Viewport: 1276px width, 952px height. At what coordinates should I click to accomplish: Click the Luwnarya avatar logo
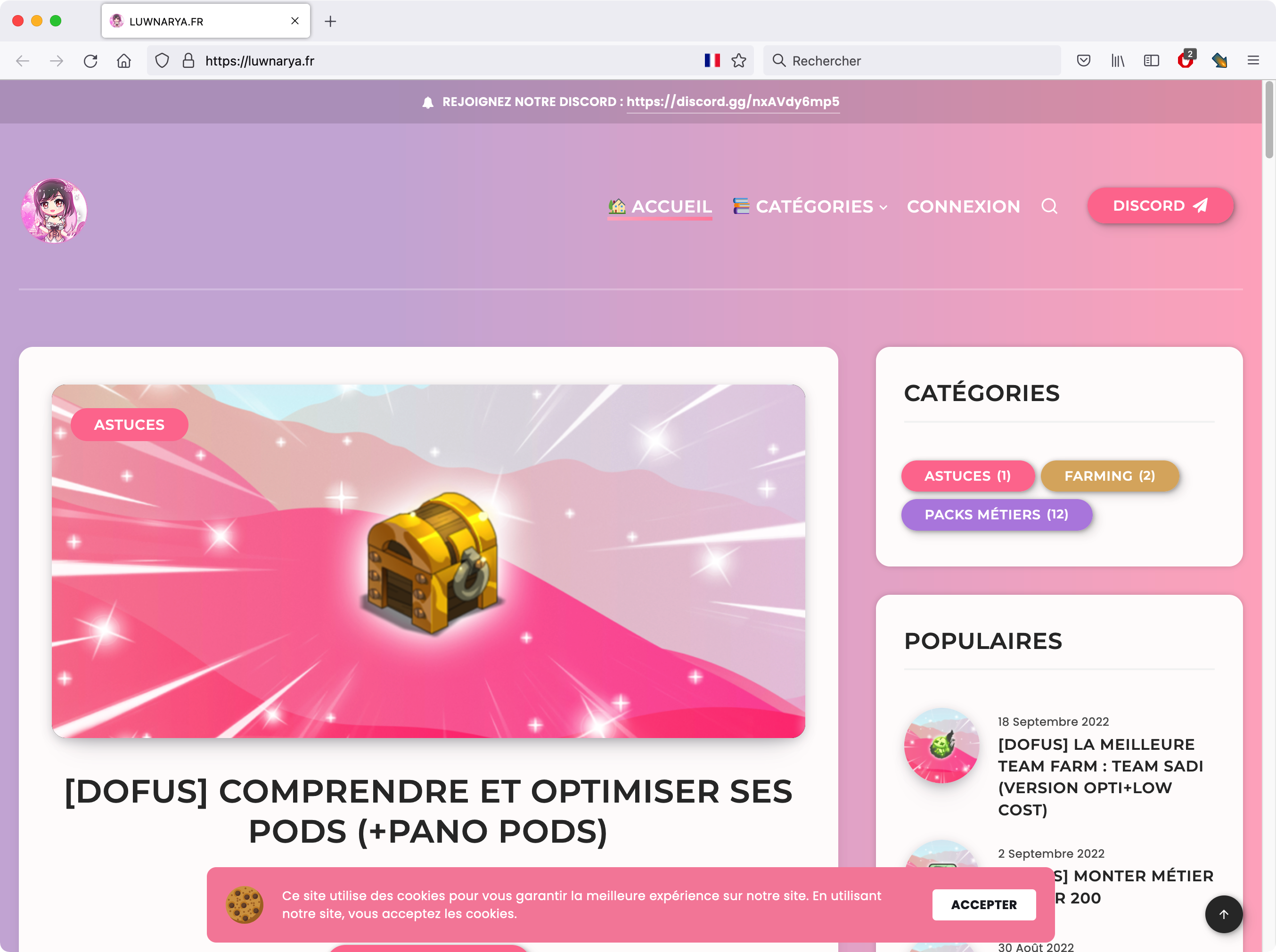(54, 210)
